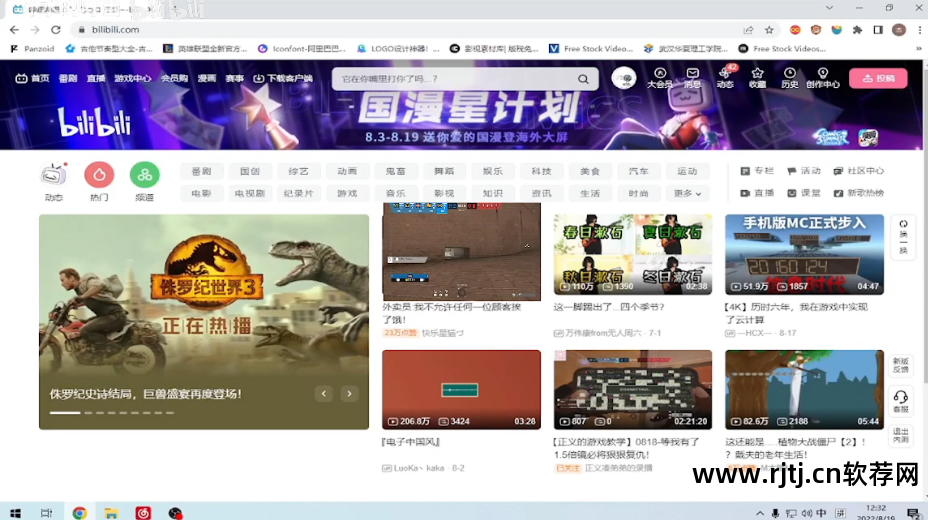Reload the page with browser refresh
This screenshot has height=520, width=928.
point(56,30)
